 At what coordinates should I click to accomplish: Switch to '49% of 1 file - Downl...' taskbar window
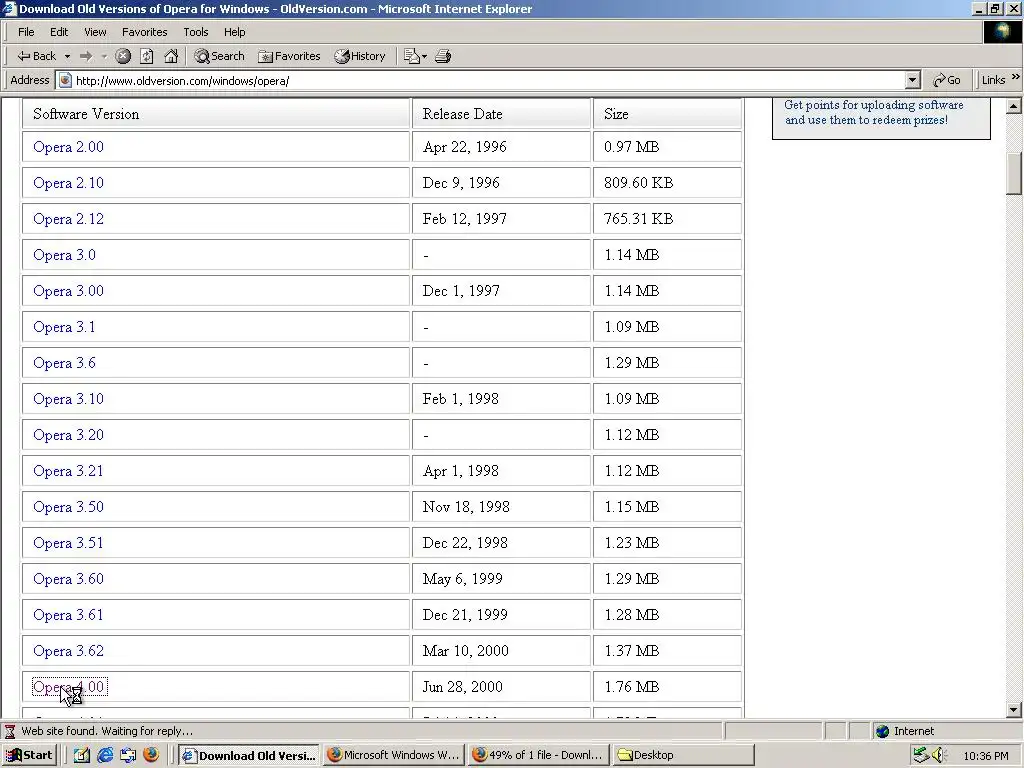tap(539, 755)
